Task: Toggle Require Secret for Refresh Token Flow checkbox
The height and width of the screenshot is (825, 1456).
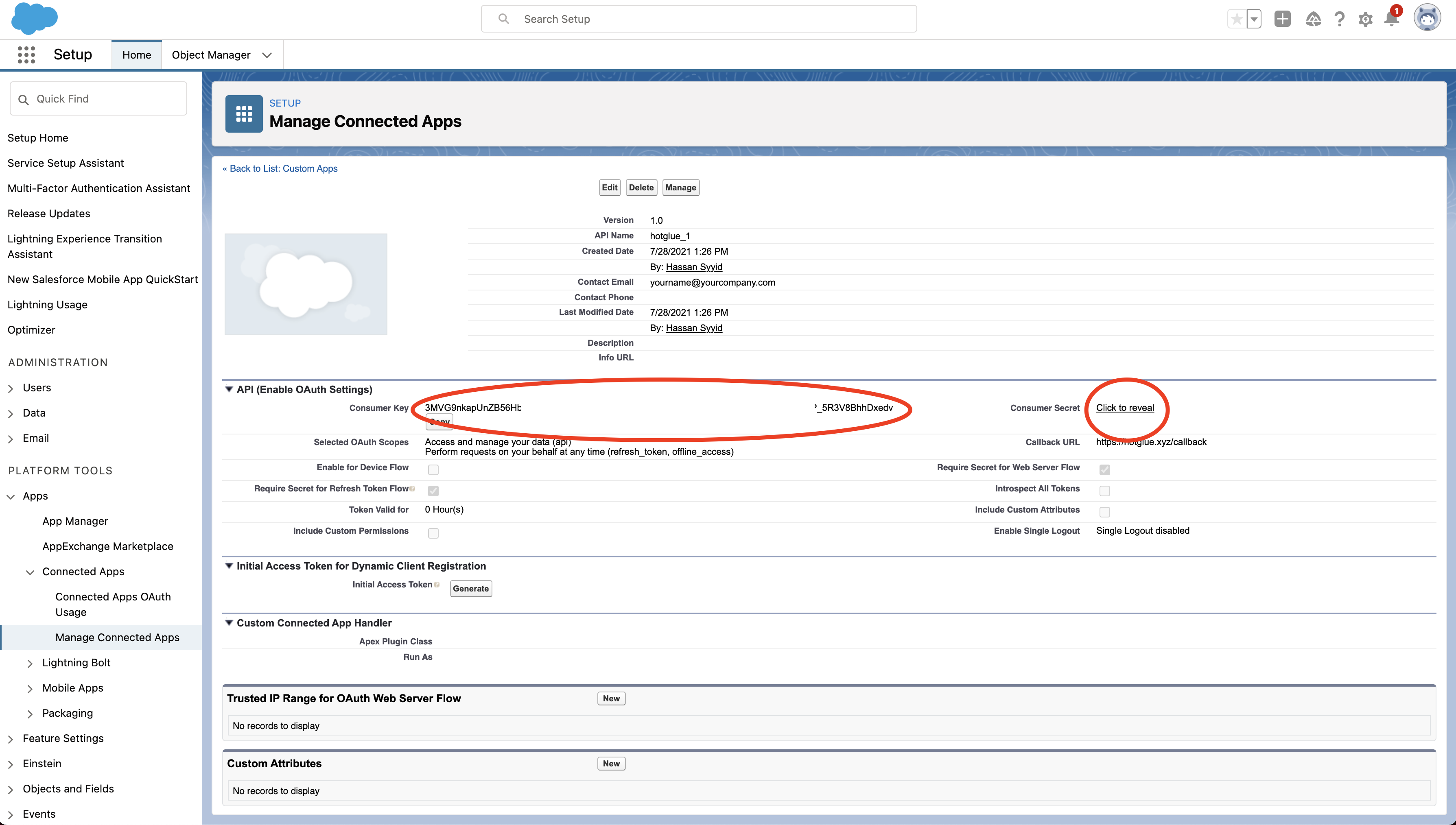Action: pos(433,491)
